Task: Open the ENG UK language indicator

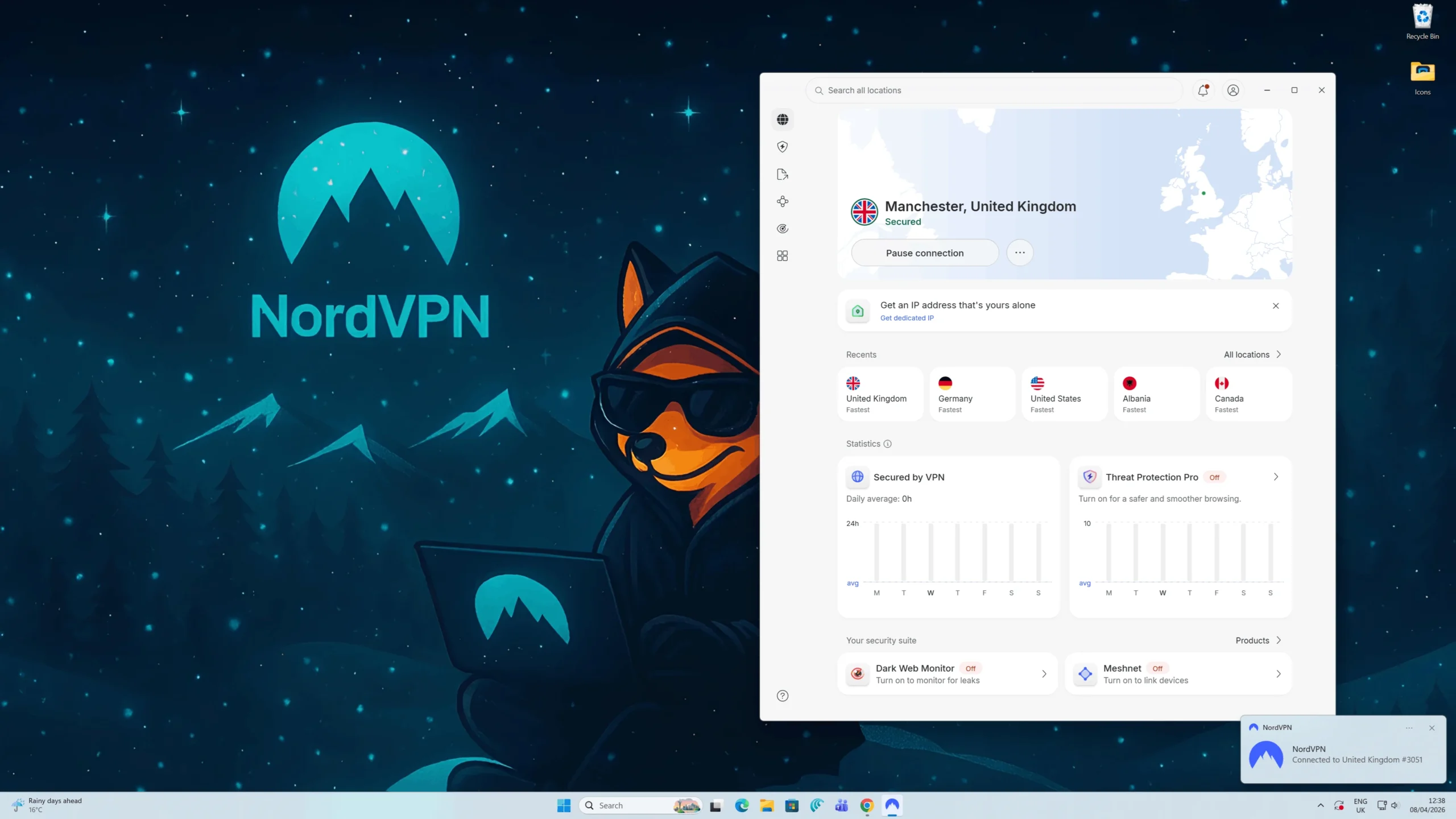Action: tap(1360, 805)
